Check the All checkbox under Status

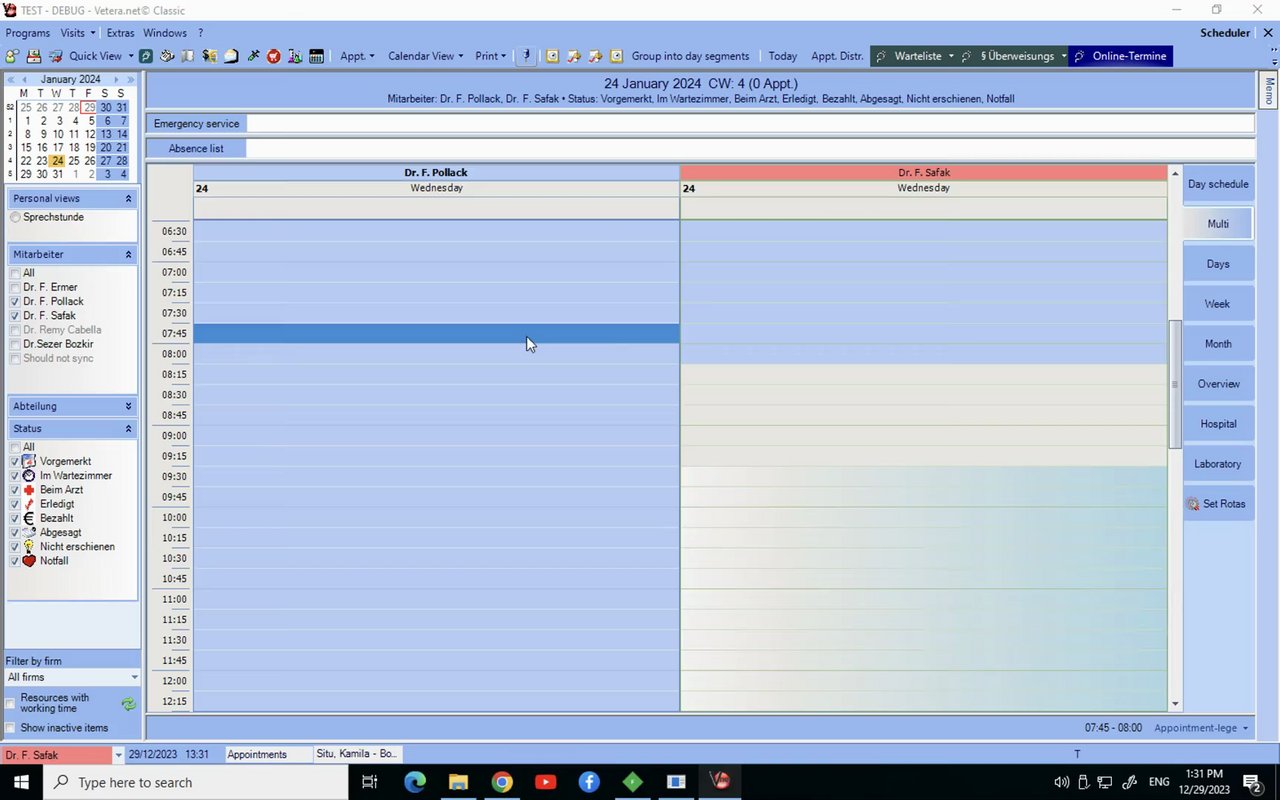tap(15, 447)
